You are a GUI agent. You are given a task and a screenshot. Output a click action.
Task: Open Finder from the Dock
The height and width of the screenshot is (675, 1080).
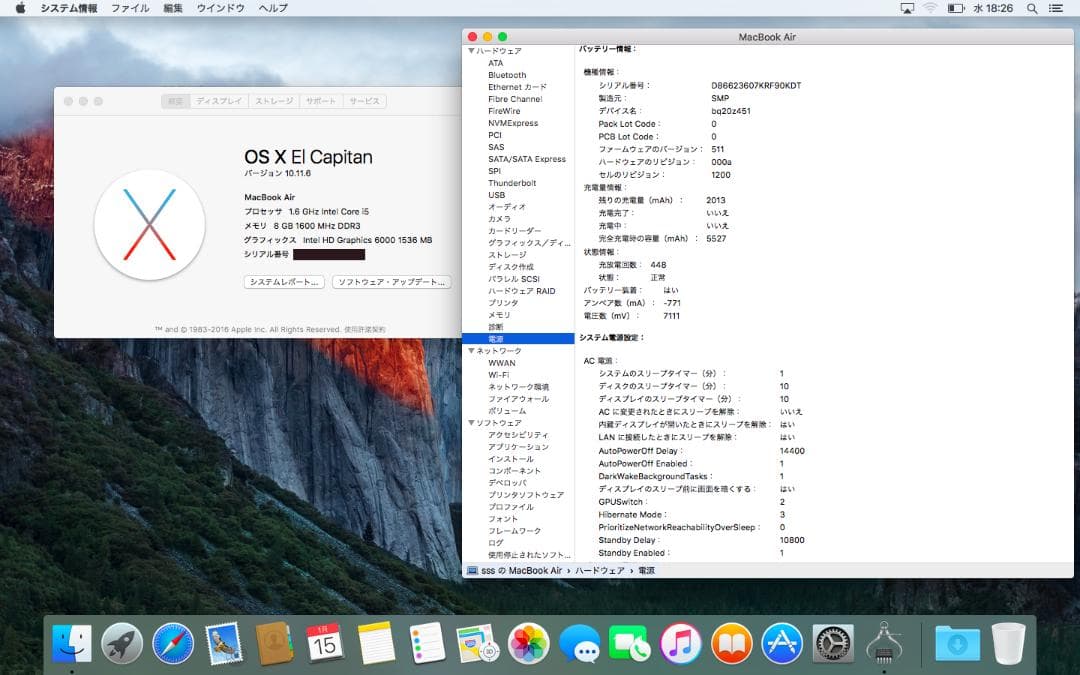72,643
